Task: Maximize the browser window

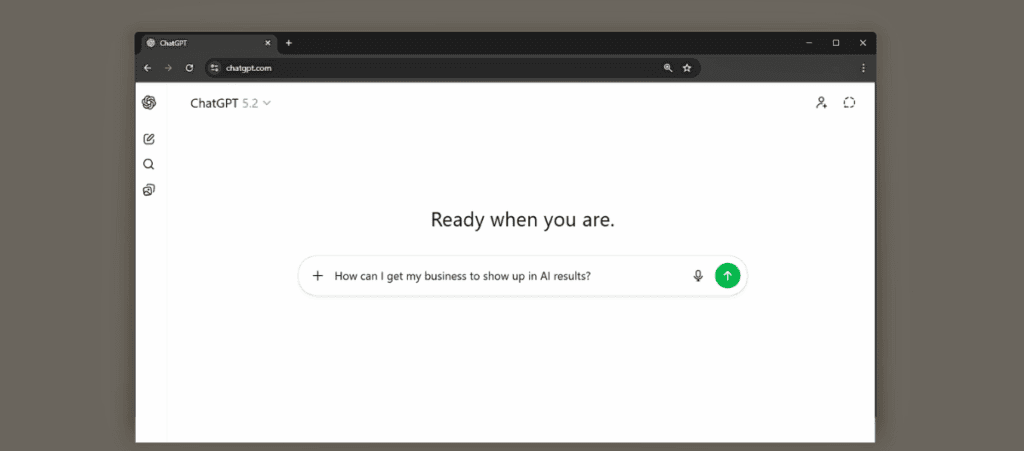Action: [836, 43]
